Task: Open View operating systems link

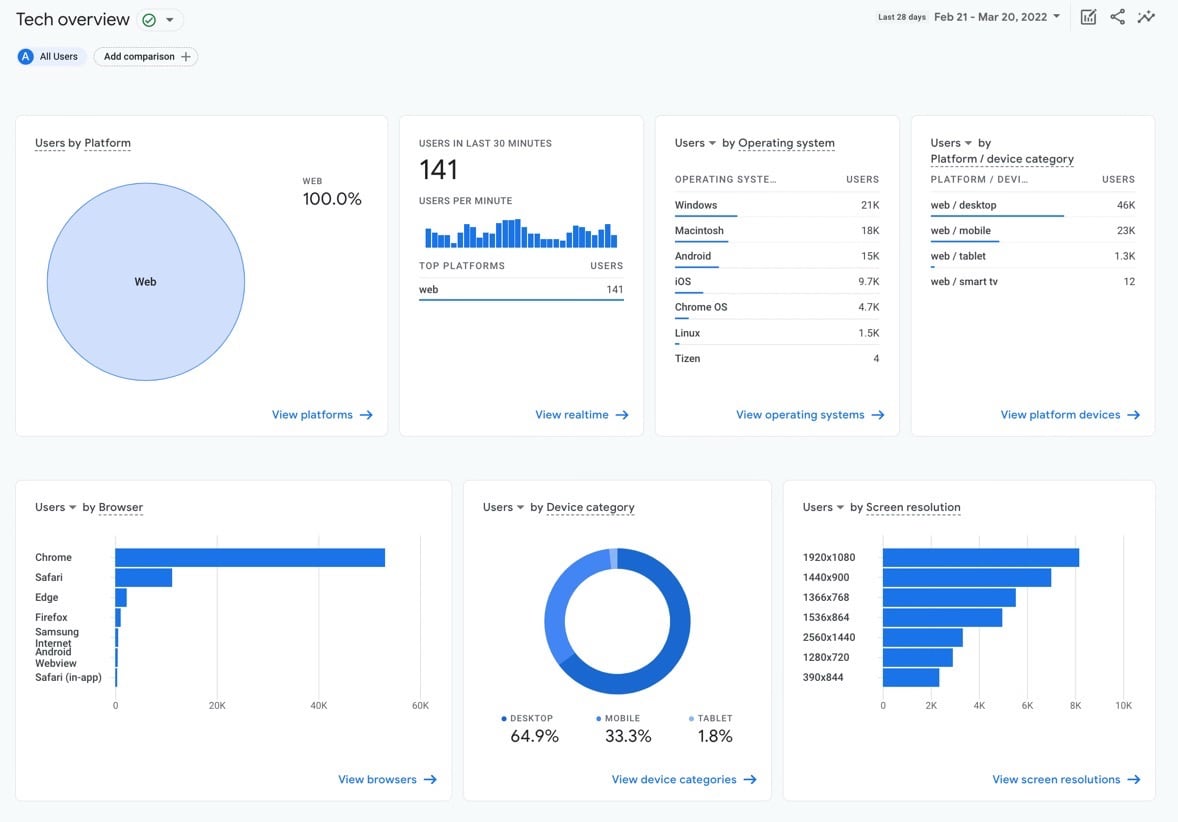Action: tap(800, 415)
